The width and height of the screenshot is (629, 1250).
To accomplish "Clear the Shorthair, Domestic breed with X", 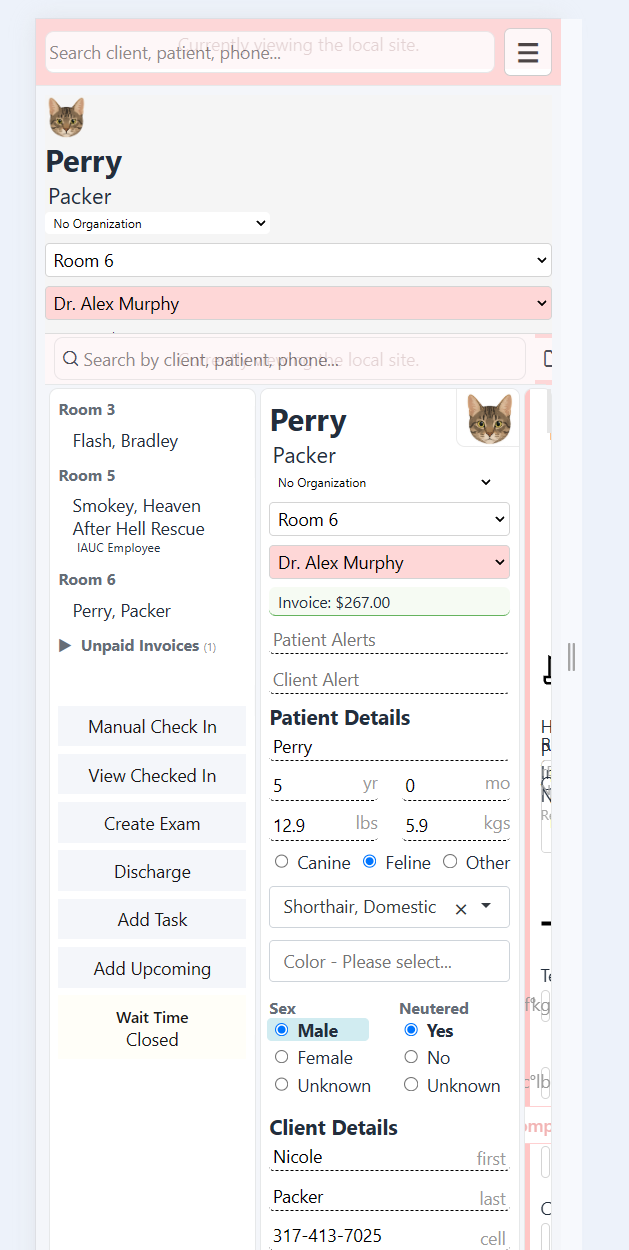I will [461, 909].
